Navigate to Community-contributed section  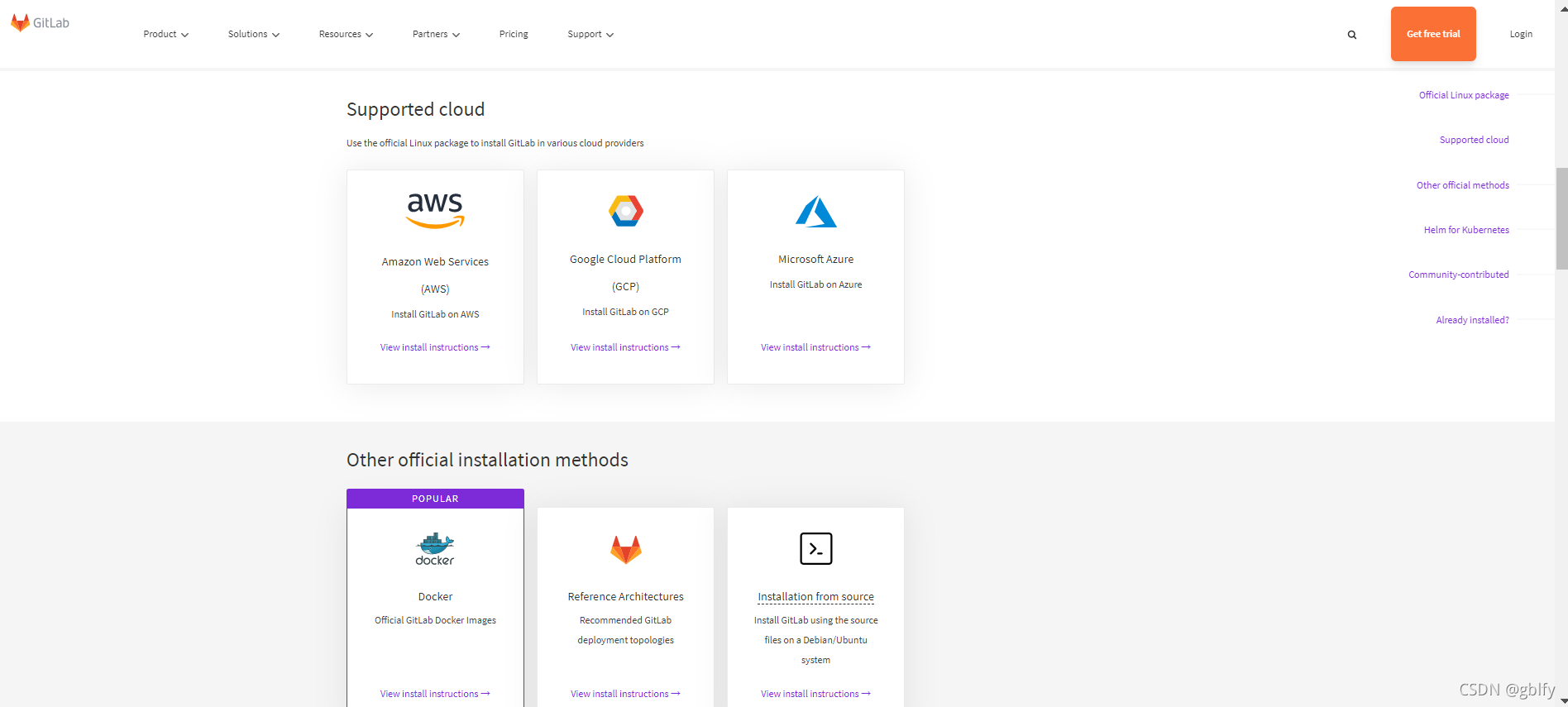(x=1458, y=275)
